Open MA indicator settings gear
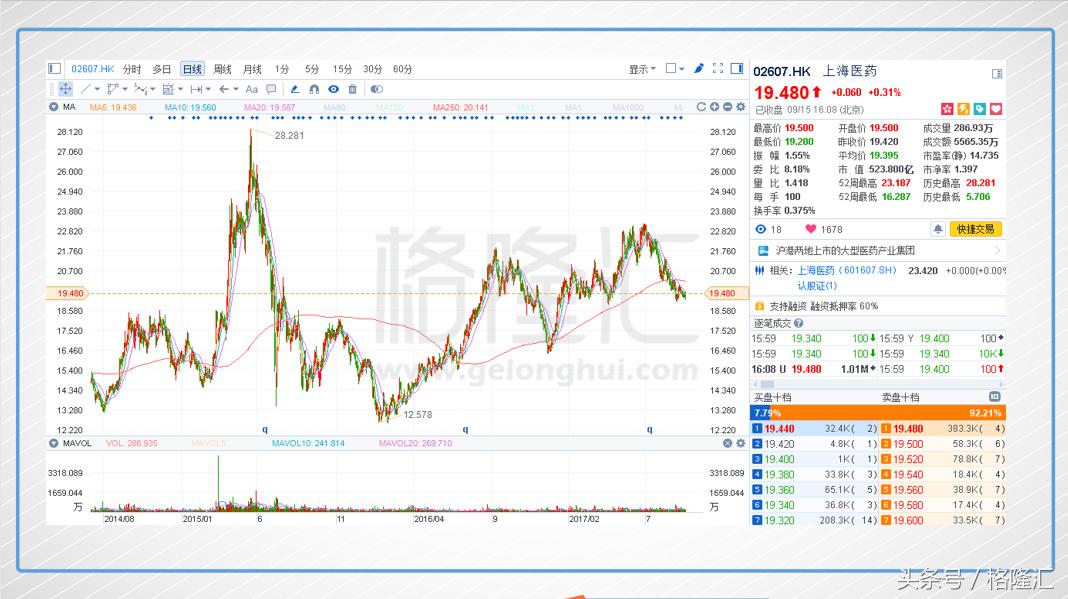1068x599 pixels. (x=740, y=107)
